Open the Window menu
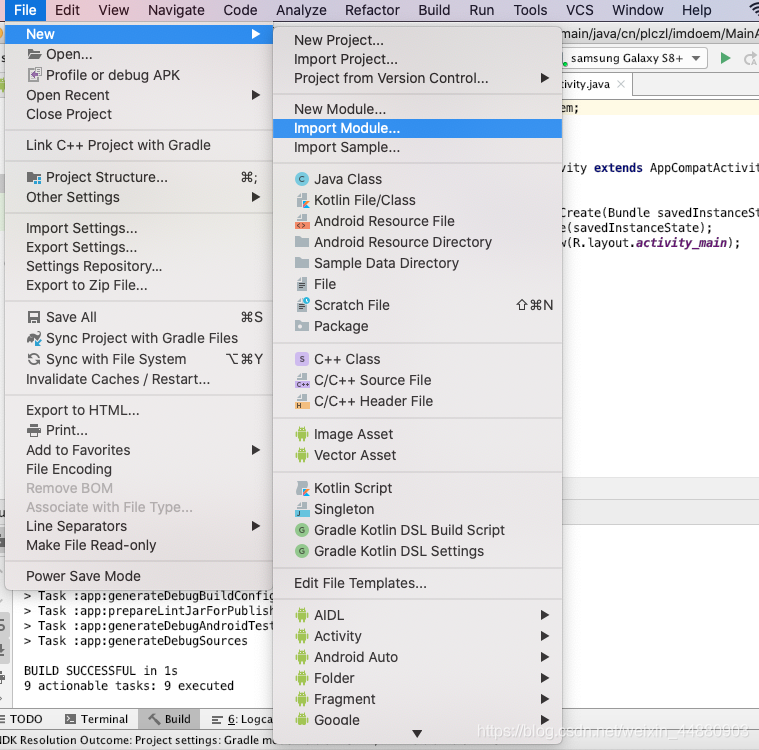 638,10
